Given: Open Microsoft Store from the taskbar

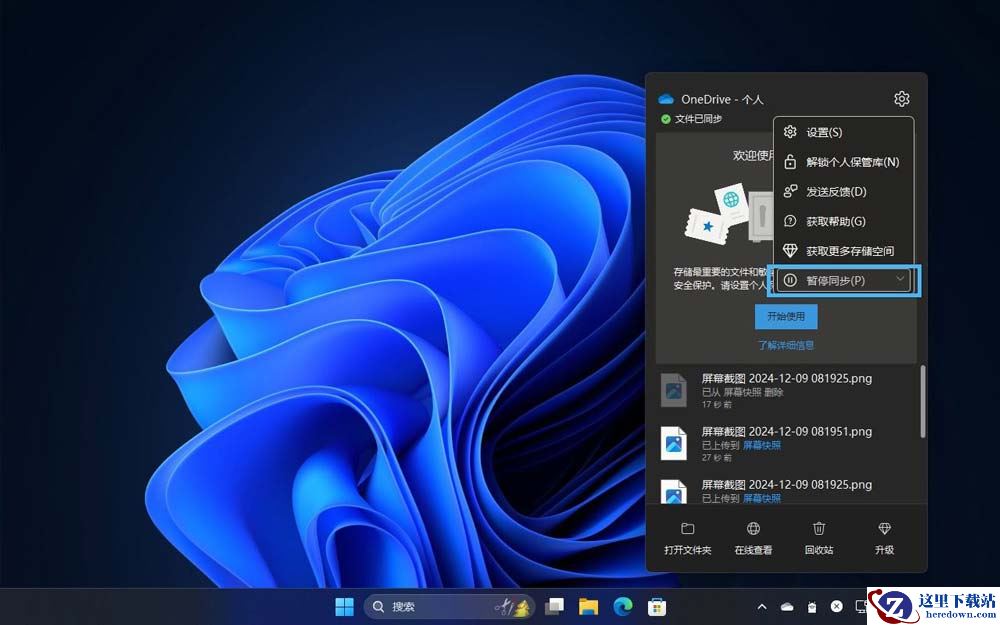Looking at the screenshot, I should tap(657, 607).
